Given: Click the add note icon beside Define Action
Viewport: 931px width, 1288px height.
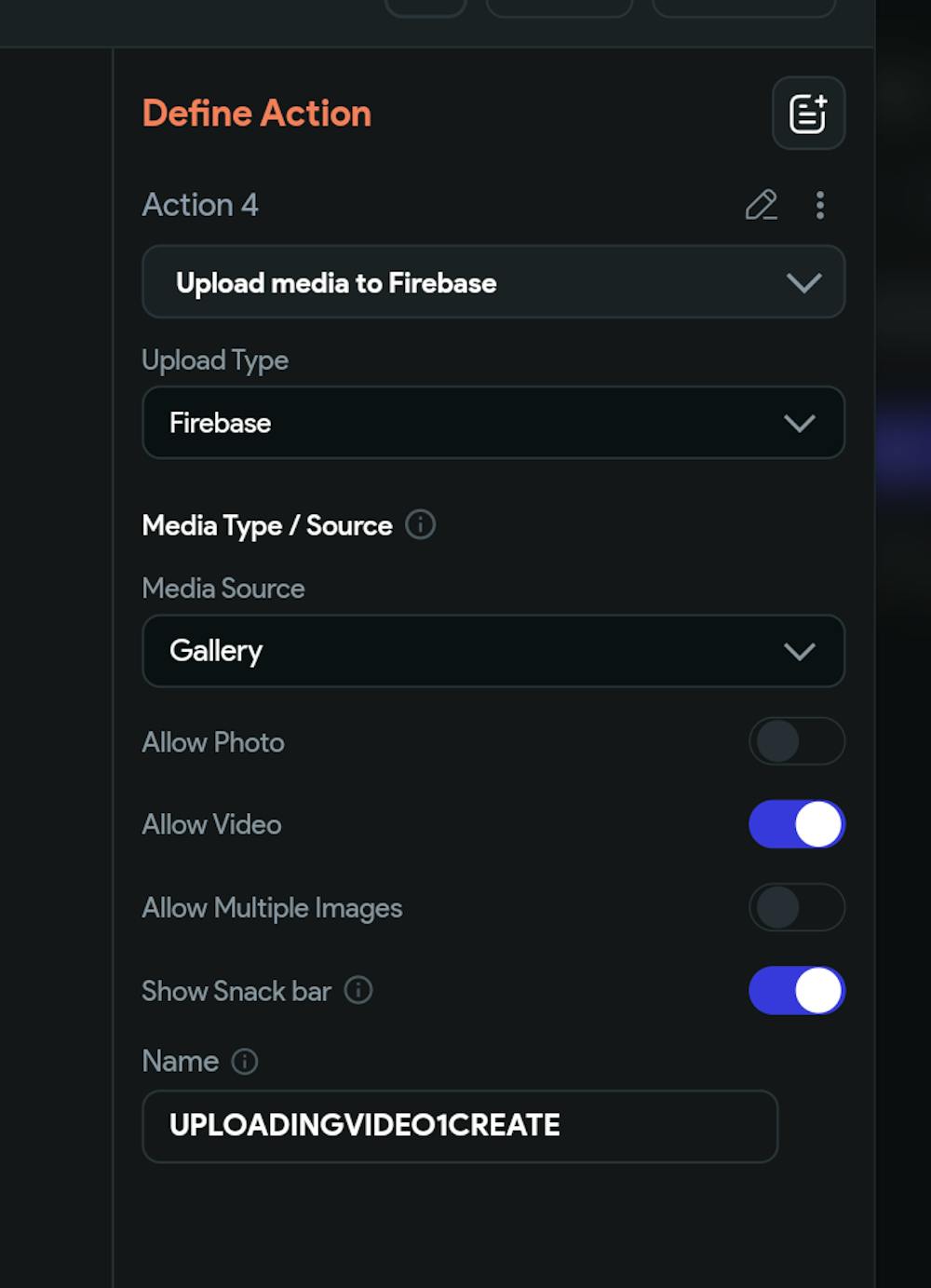Looking at the screenshot, I should [808, 114].
